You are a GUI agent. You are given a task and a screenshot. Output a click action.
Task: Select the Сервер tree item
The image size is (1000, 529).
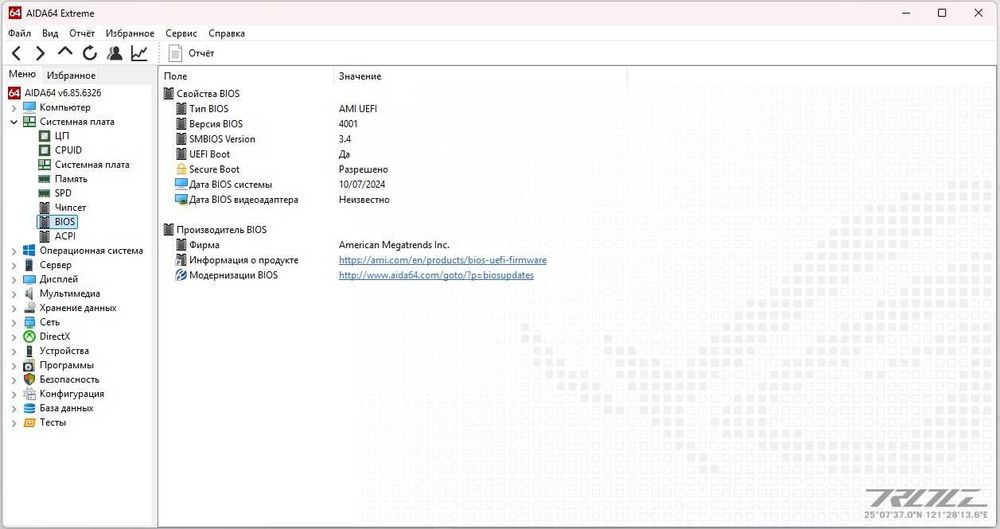coord(55,265)
